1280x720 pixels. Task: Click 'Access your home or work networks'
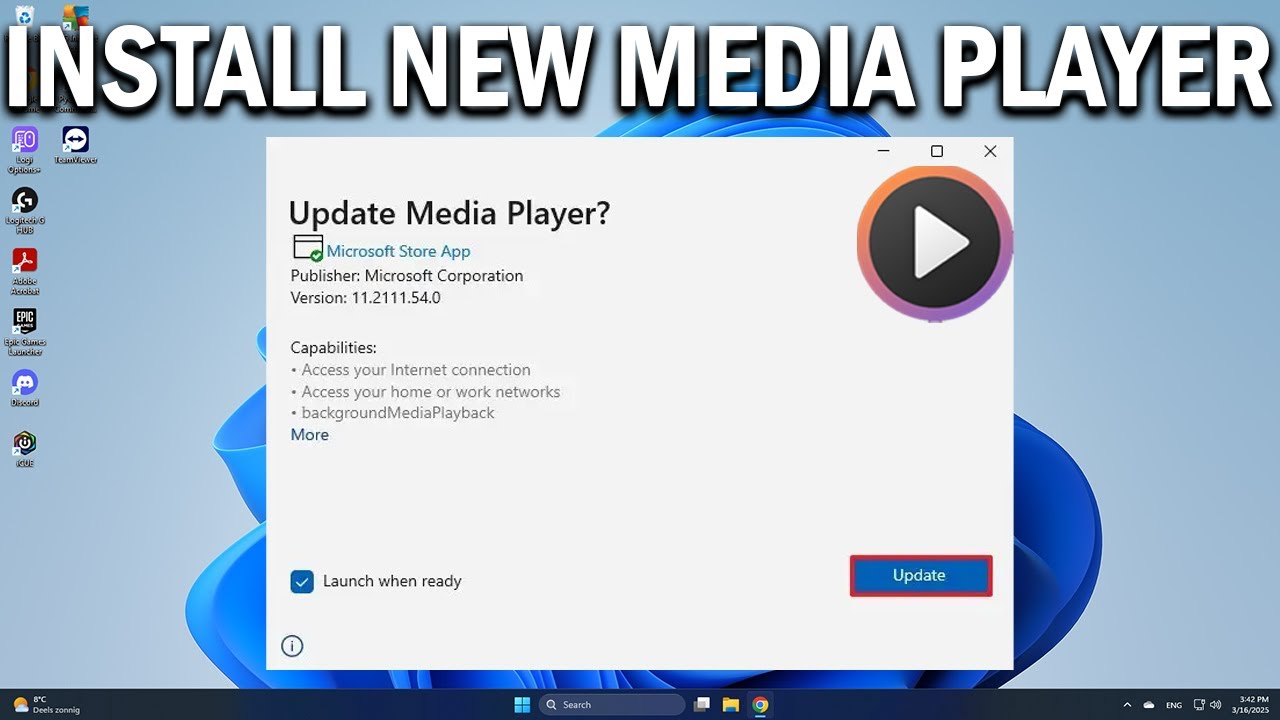(x=431, y=392)
